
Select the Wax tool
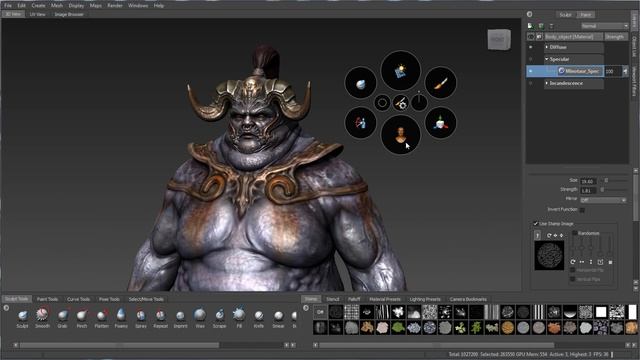pyautogui.click(x=200, y=318)
